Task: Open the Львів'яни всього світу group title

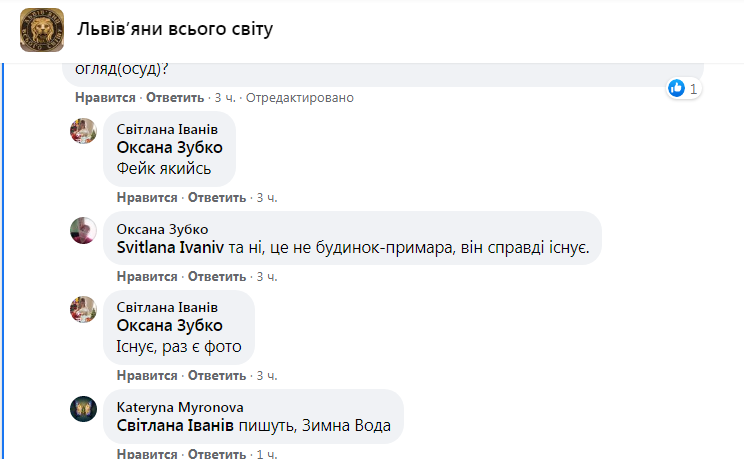Action: tap(175, 30)
